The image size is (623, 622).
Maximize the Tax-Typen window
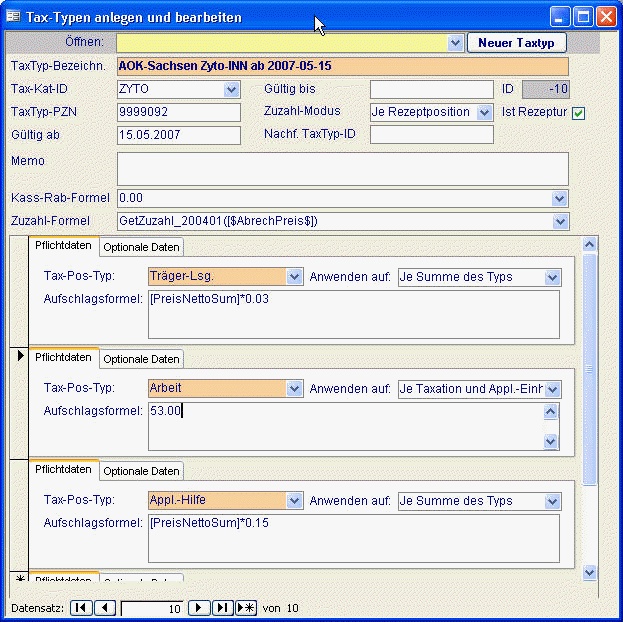pyautogui.click(x=583, y=17)
